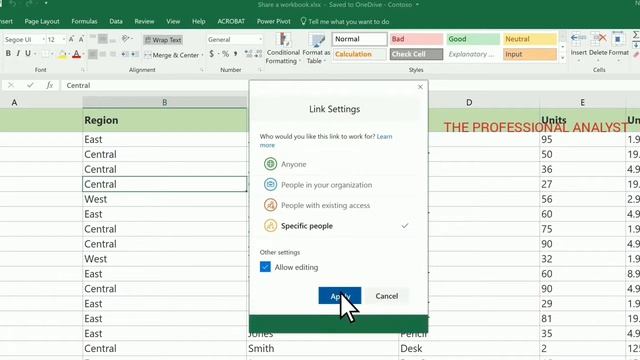This screenshot has width=640, height=360.
Task: Follow the Learn more link
Action: [x=384, y=136]
